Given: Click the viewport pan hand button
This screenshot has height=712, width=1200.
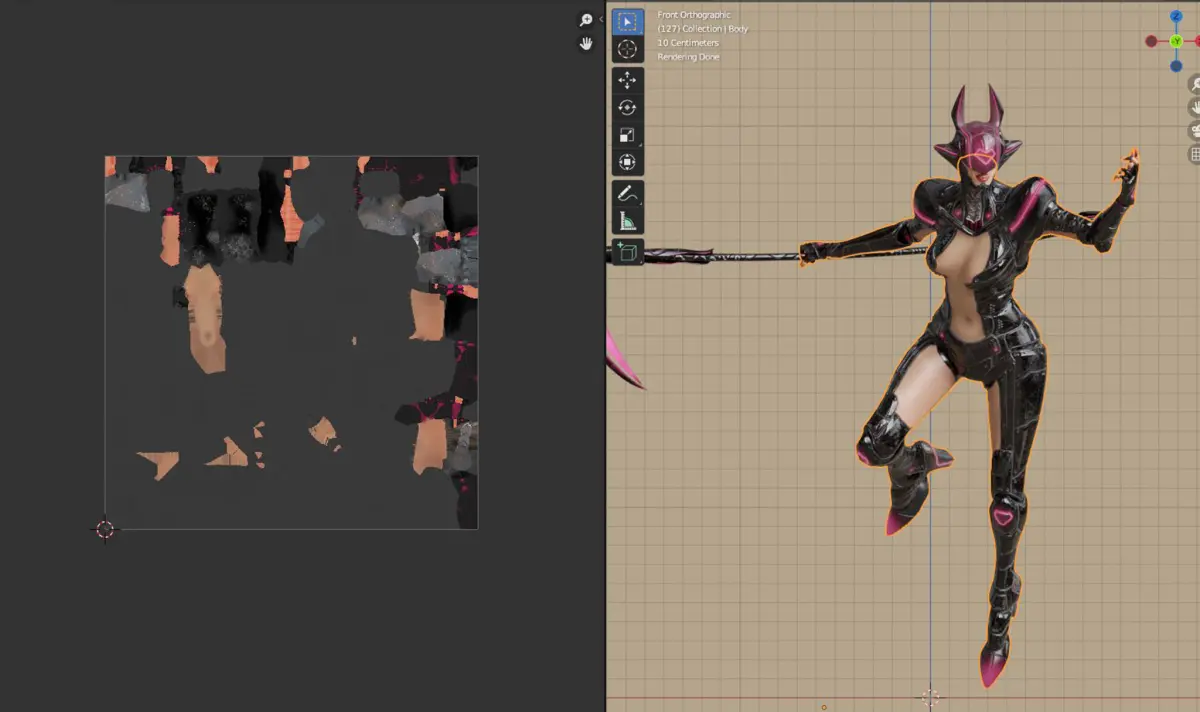Looking at the screenshot, I should (x=1193, y=108).
